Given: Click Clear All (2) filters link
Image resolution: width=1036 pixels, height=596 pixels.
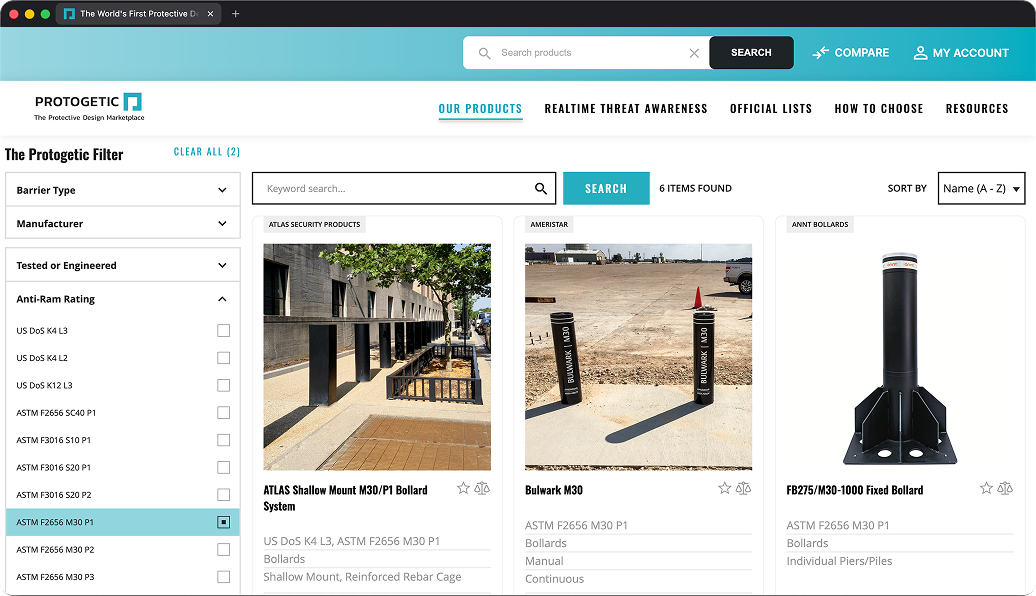Looking at the screenshot, I should (206, 152).
